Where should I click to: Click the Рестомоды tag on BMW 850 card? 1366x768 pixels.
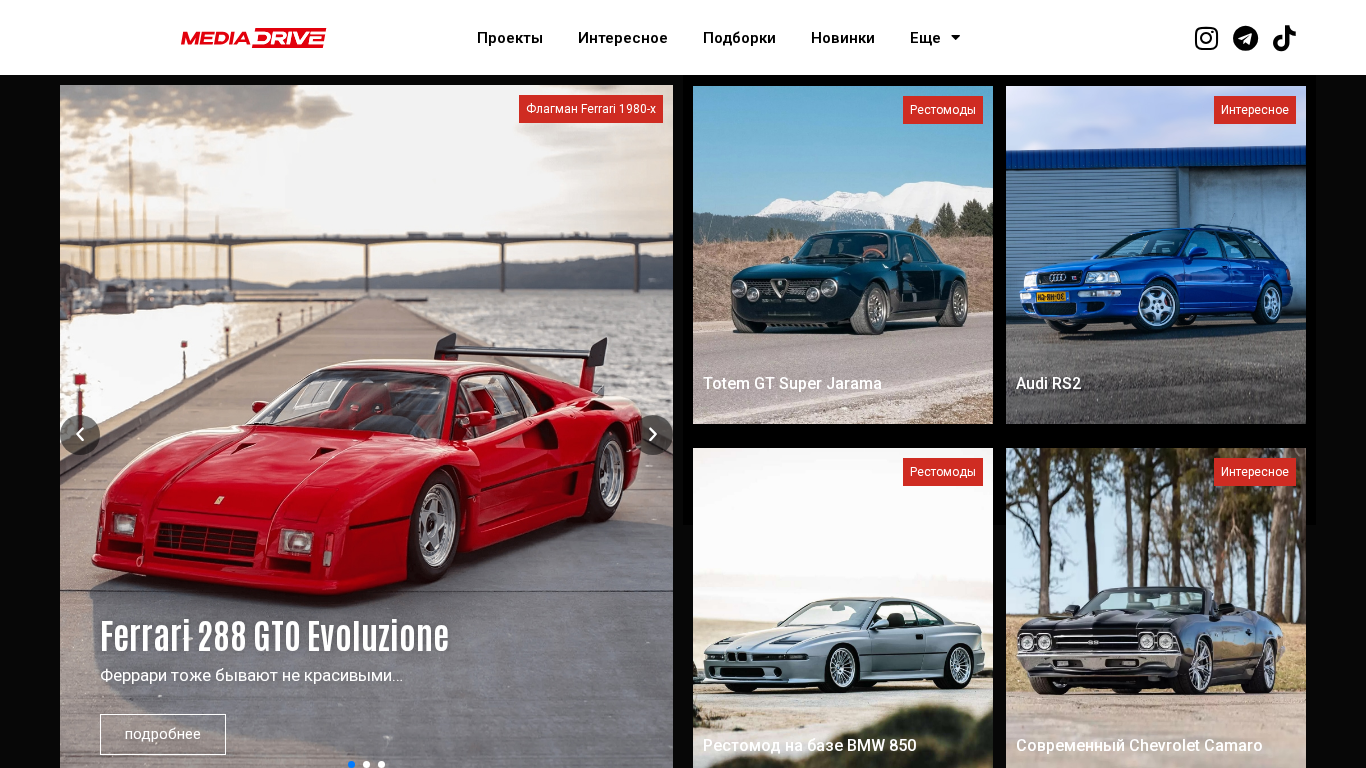(x=943, y=472)
